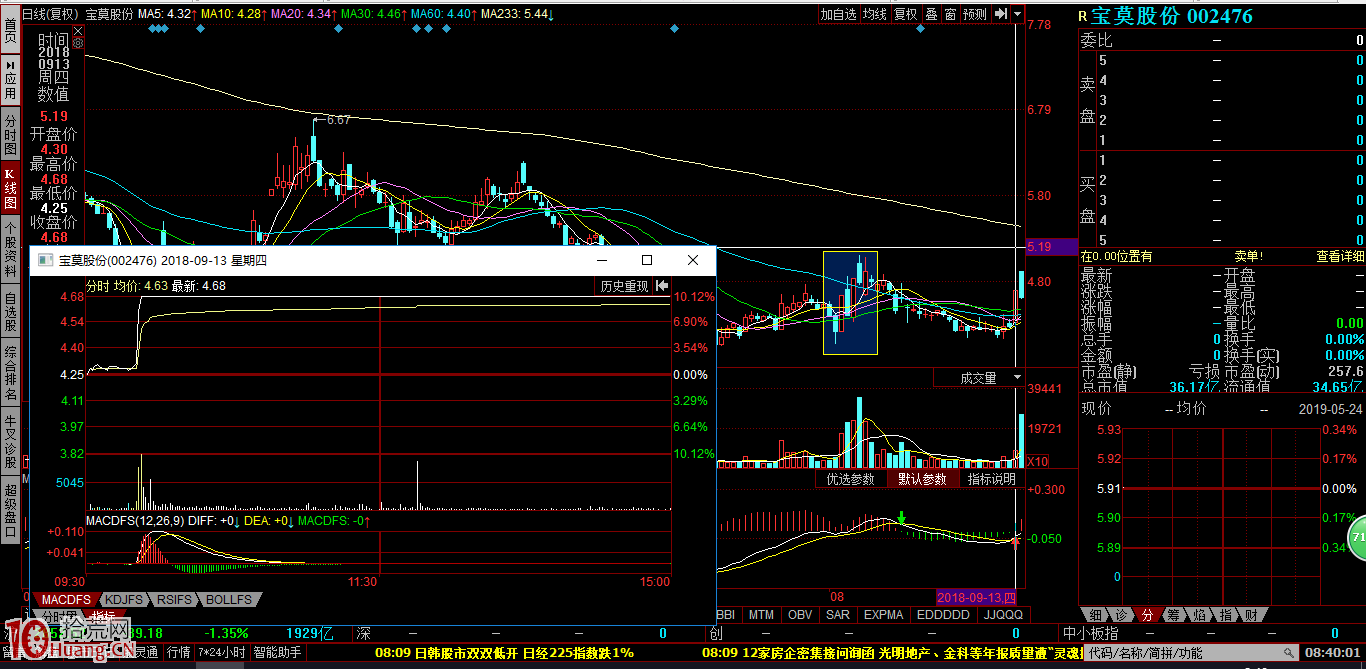Click the 预测 forecast button
The image size is (1366, 669).
975,14
